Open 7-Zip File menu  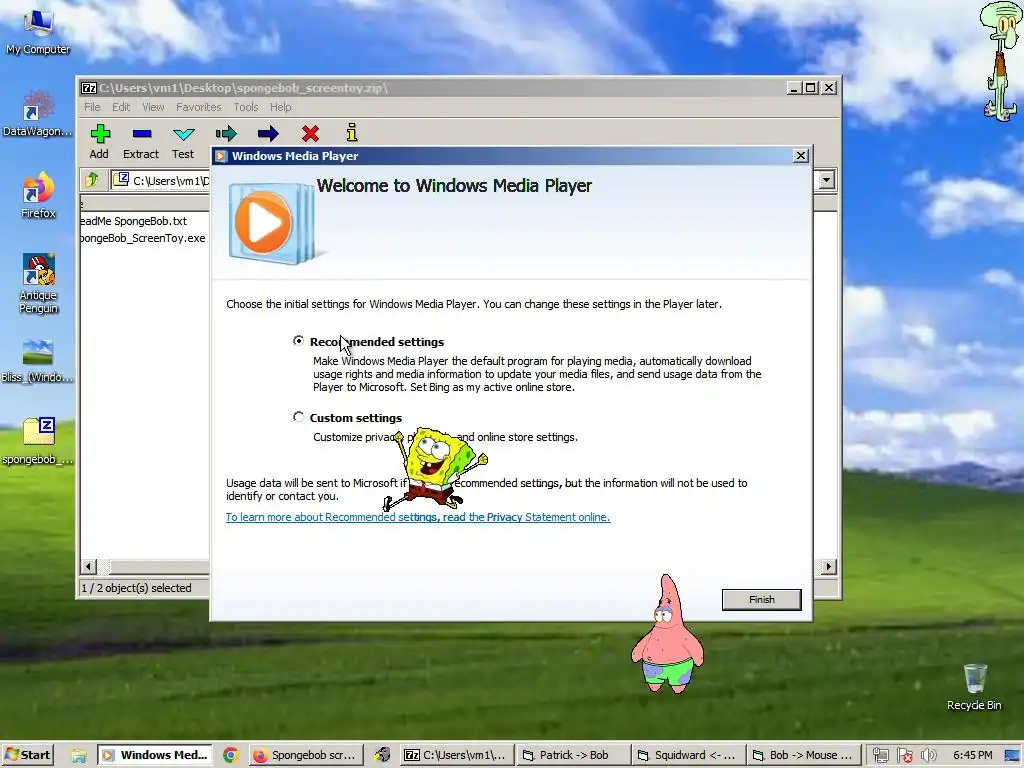pyautogui.click(x=92, y=106)
